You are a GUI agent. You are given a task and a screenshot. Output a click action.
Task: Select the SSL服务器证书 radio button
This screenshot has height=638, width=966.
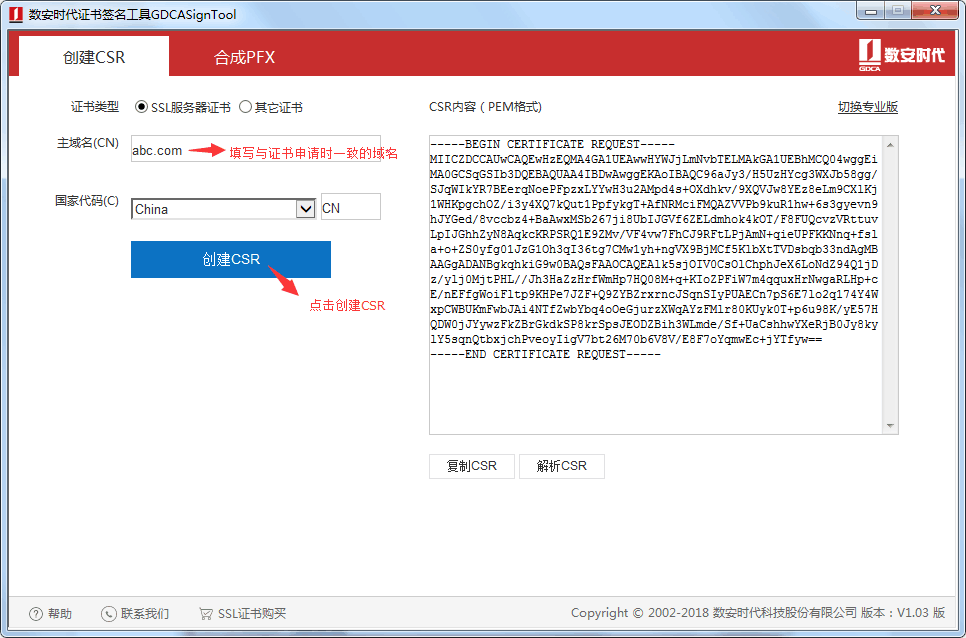[141, 107]
